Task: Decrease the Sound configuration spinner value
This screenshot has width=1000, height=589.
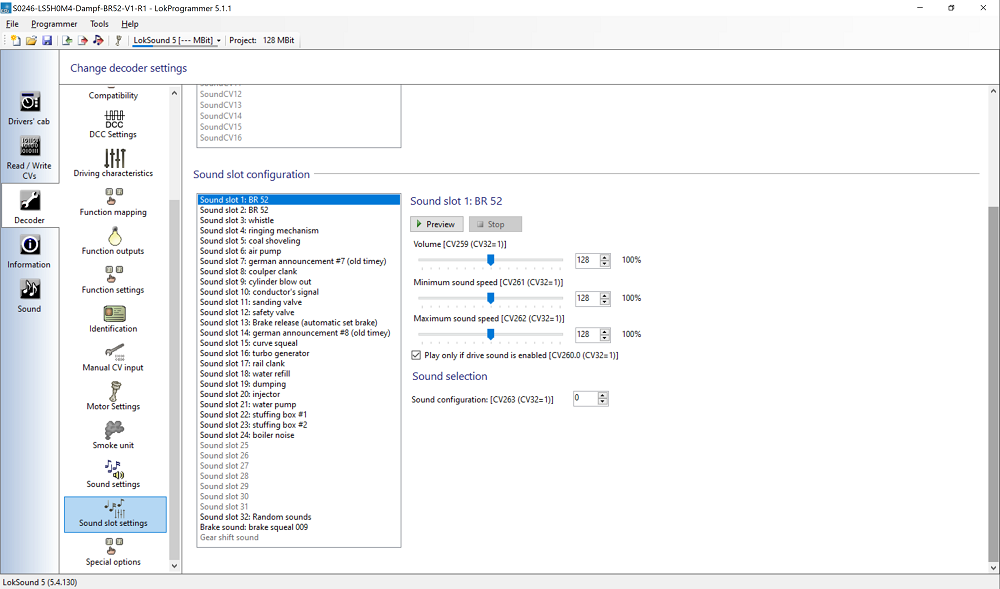Action: tap(603, 402)
